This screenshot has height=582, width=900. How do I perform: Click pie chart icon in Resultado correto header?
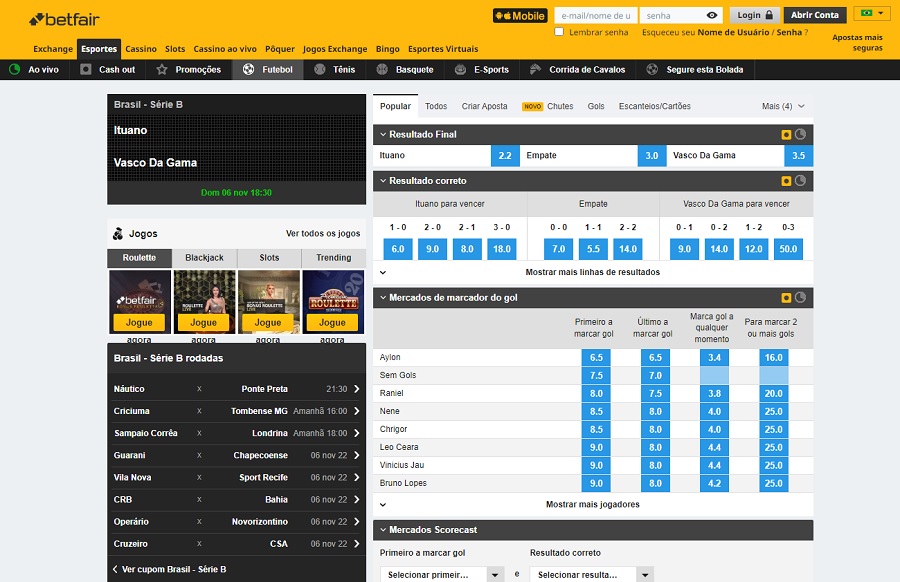click(x=800, y=181)
